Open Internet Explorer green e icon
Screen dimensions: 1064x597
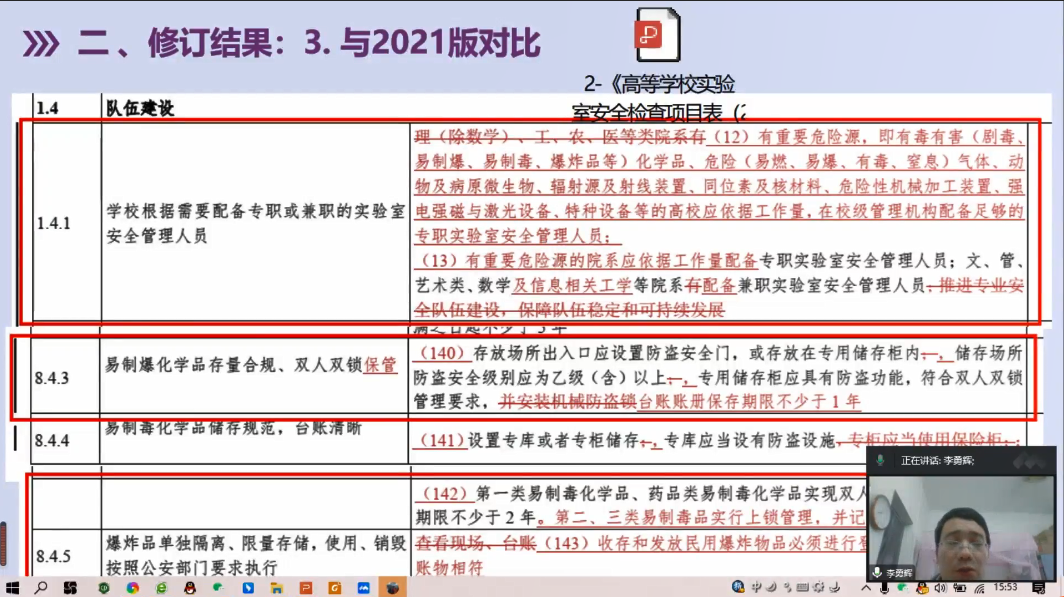coord(161,588)
